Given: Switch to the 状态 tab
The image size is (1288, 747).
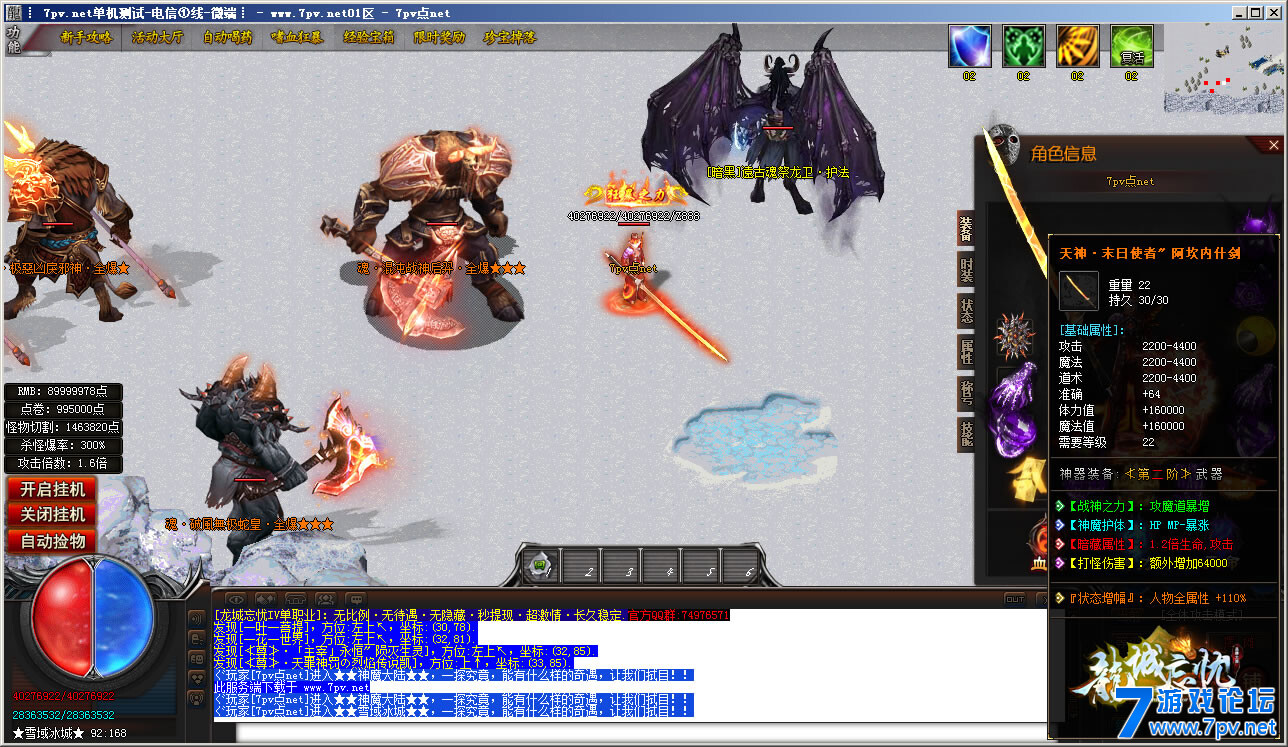Looking at the screenshot, I should point(966,310).
